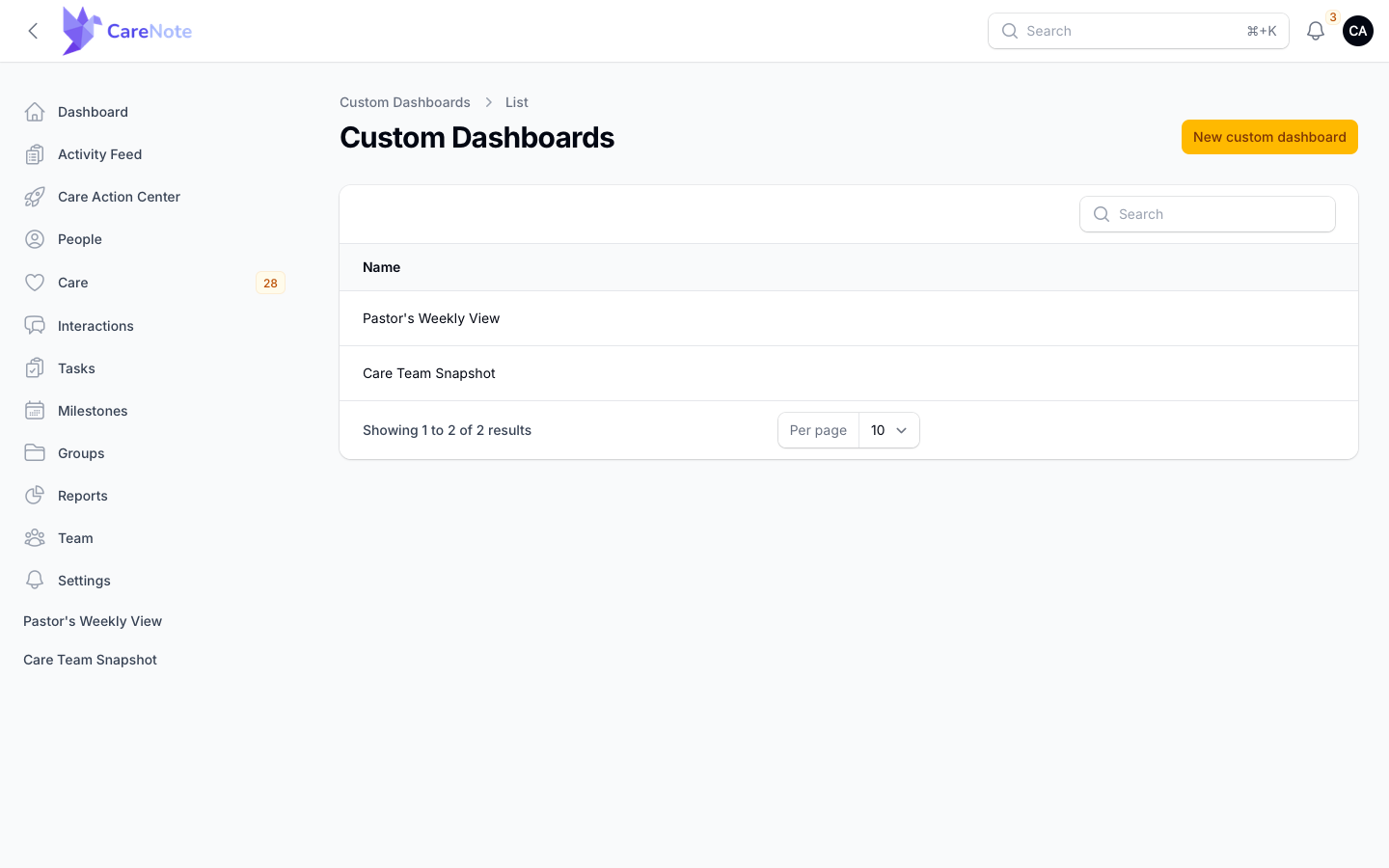Click Showing 1 to 2 results text
The image size is (1389, 868).
click(x=447, y=430)
